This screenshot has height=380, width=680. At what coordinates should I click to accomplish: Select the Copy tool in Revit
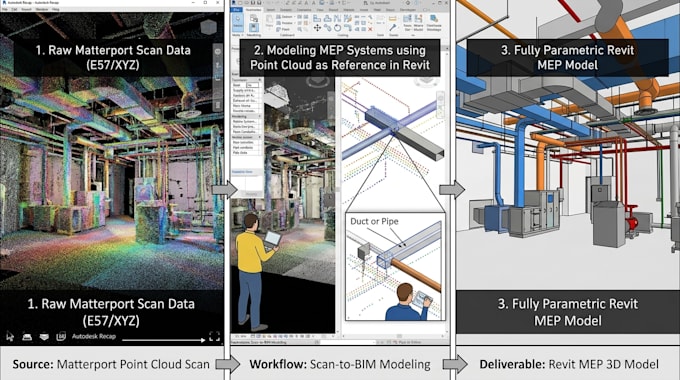327,28
